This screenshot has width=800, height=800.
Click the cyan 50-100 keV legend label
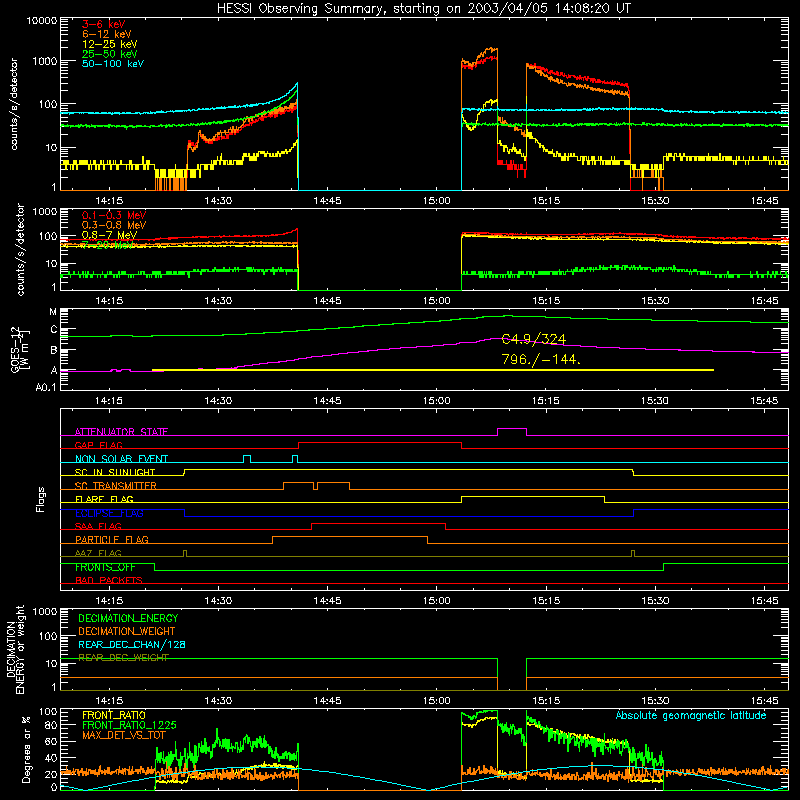pyautogui.click(x=113, y=64)
